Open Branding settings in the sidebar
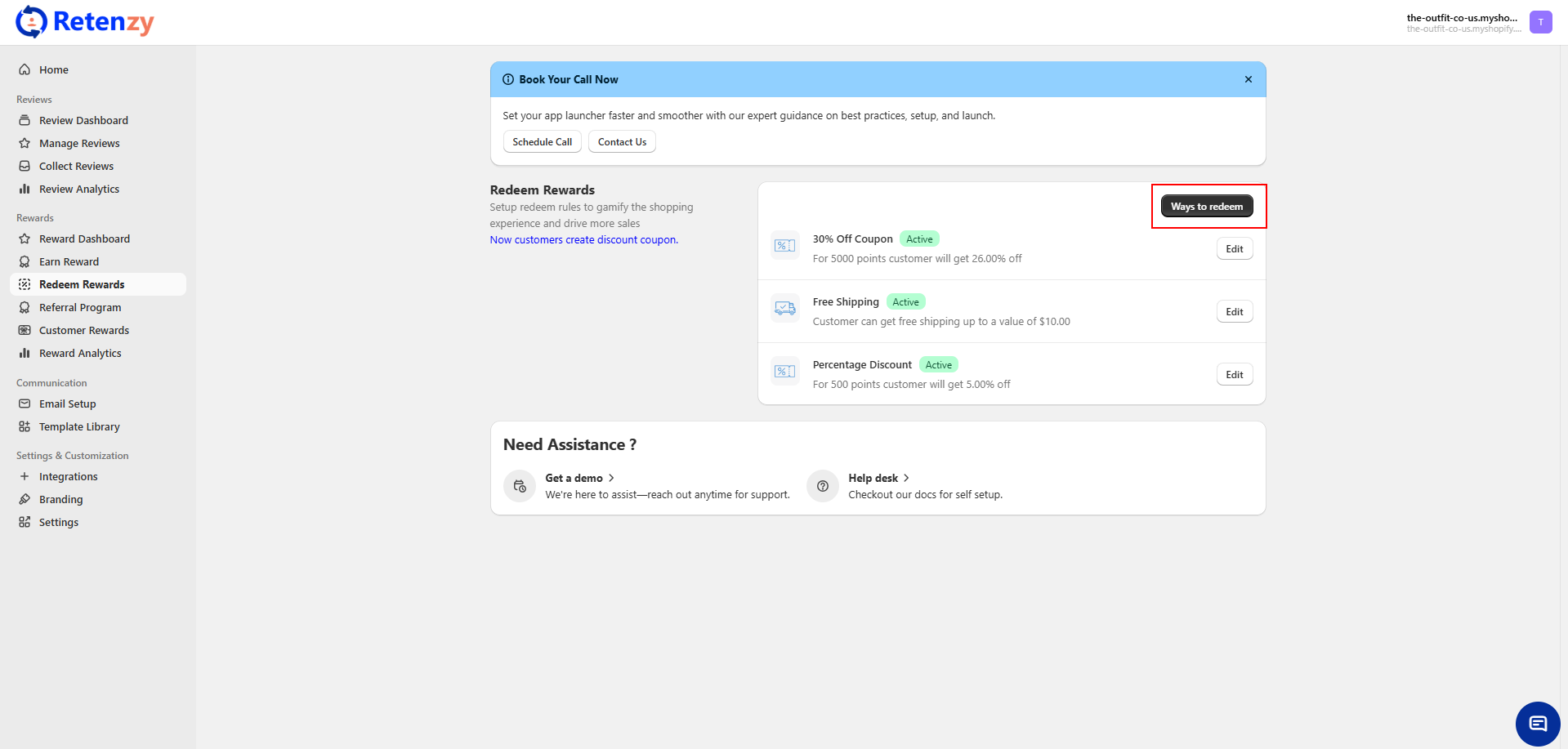Image resolution: width=1568 pixels, height=749 pixels. (60, 499)
